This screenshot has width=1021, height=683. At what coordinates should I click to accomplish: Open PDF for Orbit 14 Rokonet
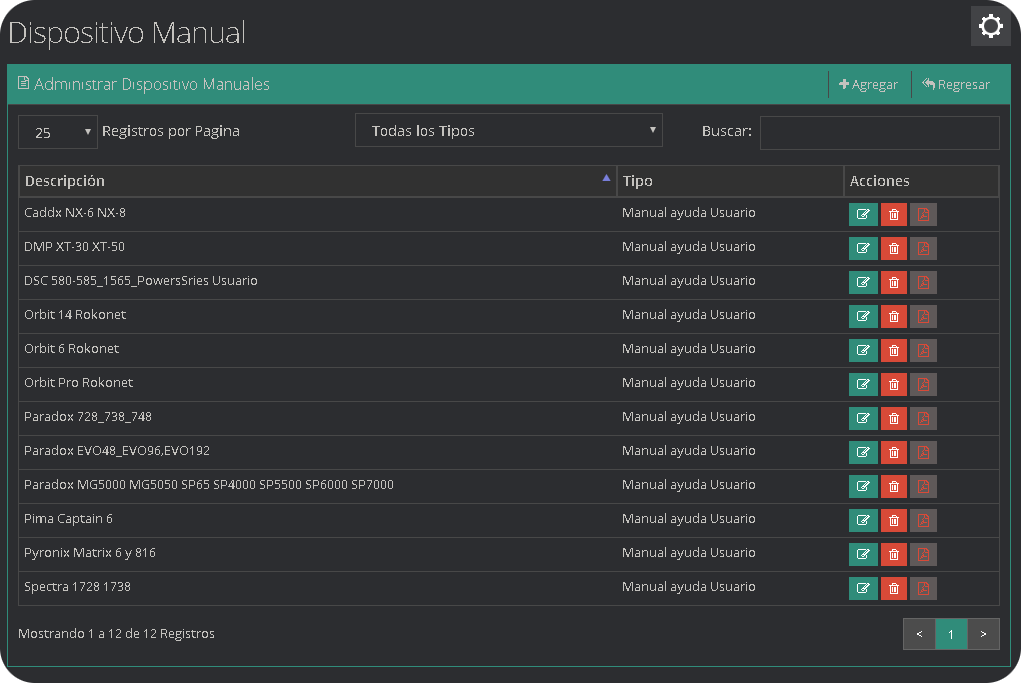click(x=923, y=317)
